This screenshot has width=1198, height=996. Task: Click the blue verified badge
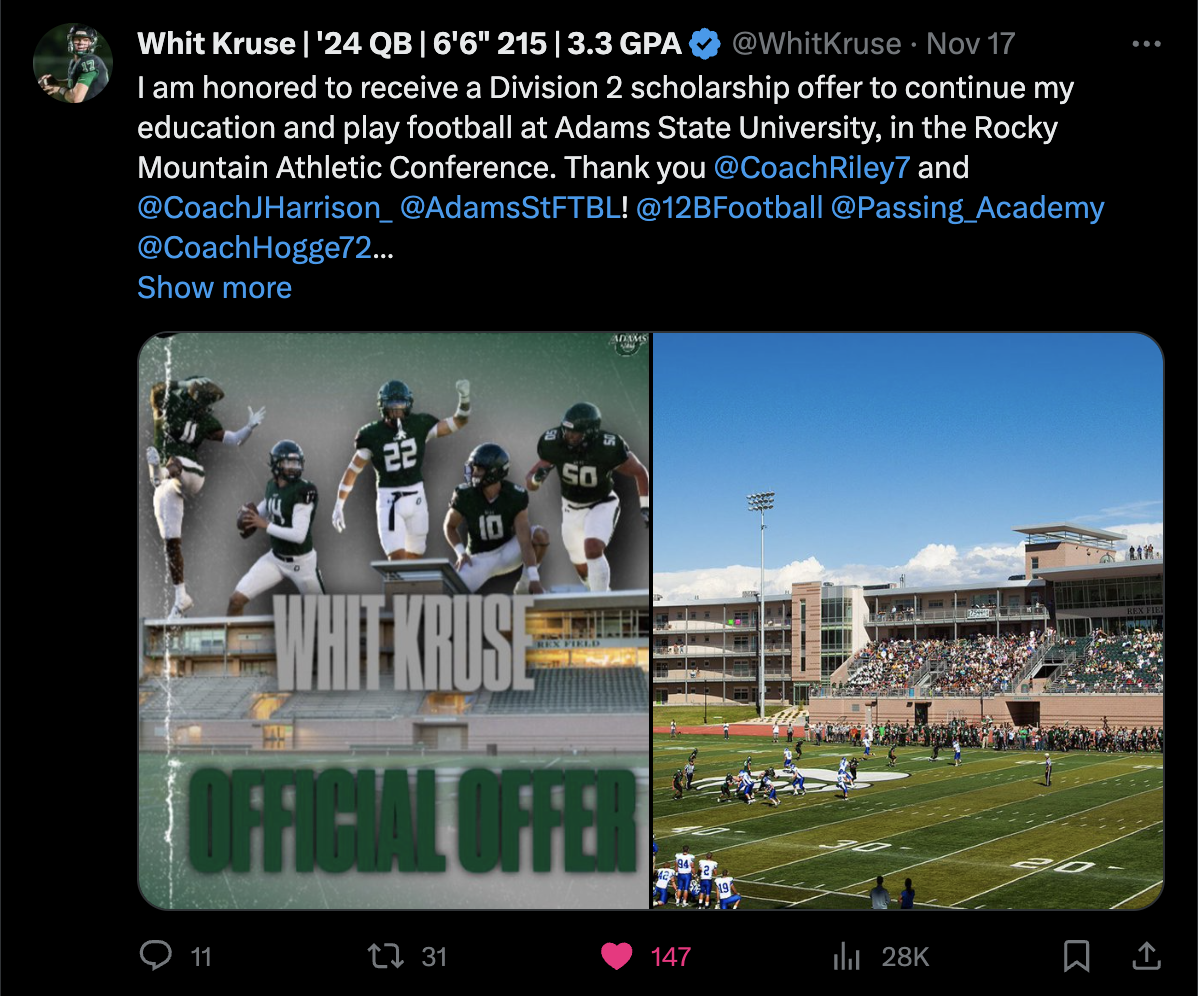pyautogui.click(x=704, y=44)
